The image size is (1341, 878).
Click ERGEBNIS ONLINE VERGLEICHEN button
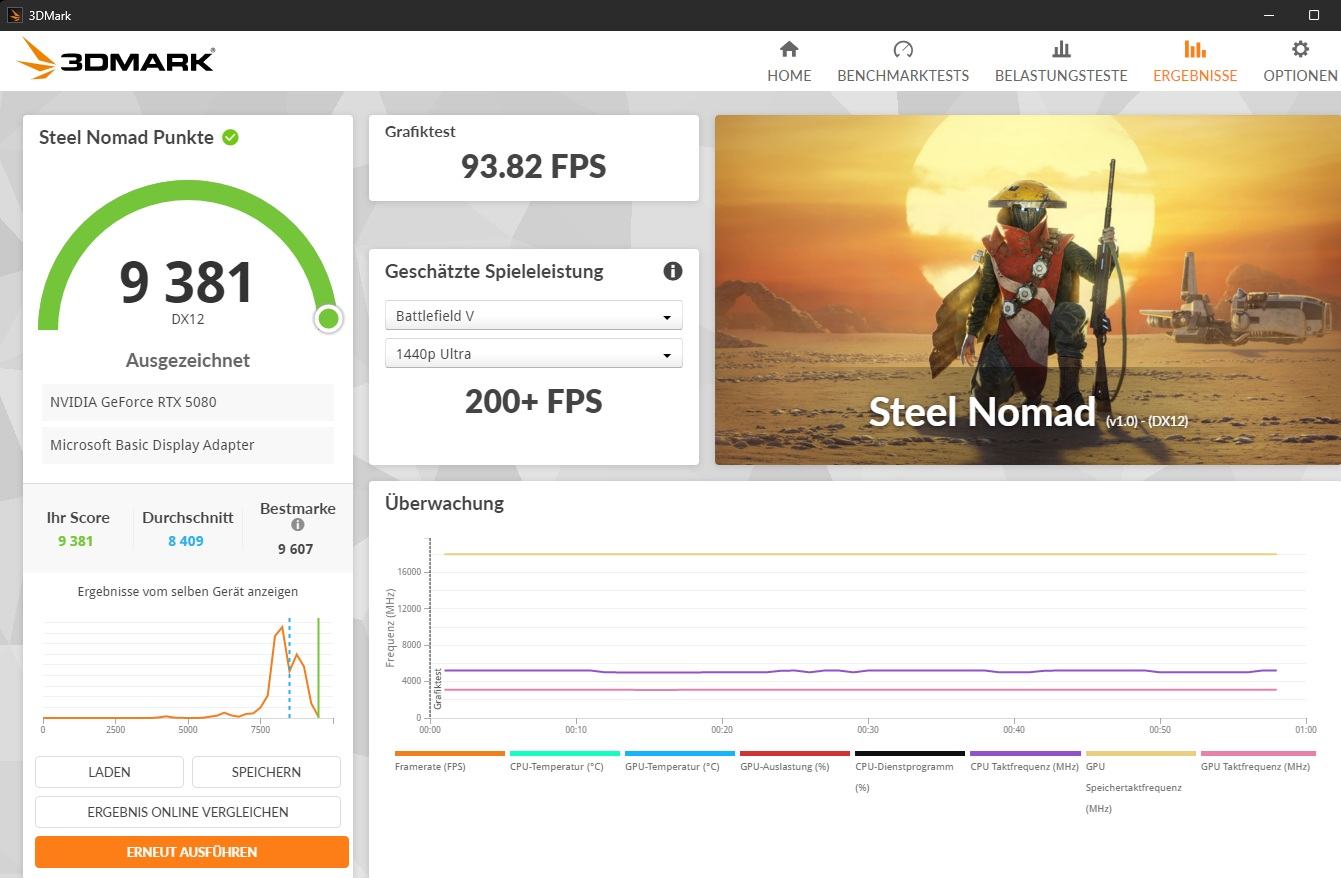pos(188,812)
